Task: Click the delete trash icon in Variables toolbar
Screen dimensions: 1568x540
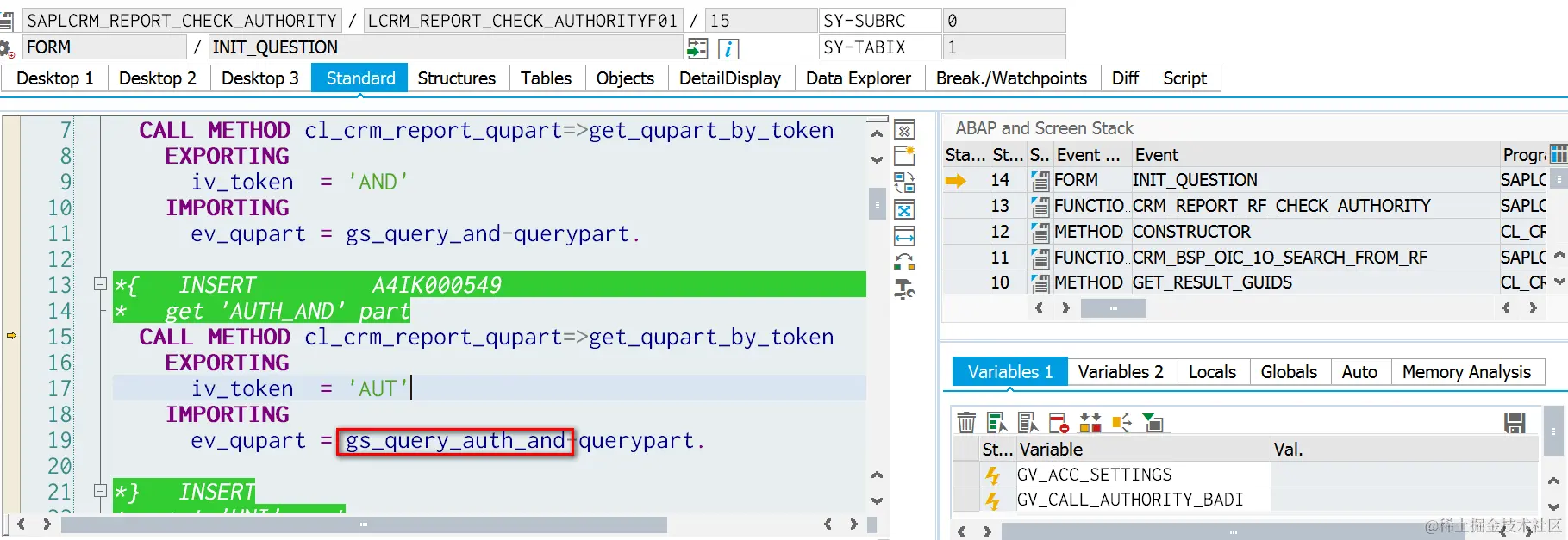Action: point(966,422)
